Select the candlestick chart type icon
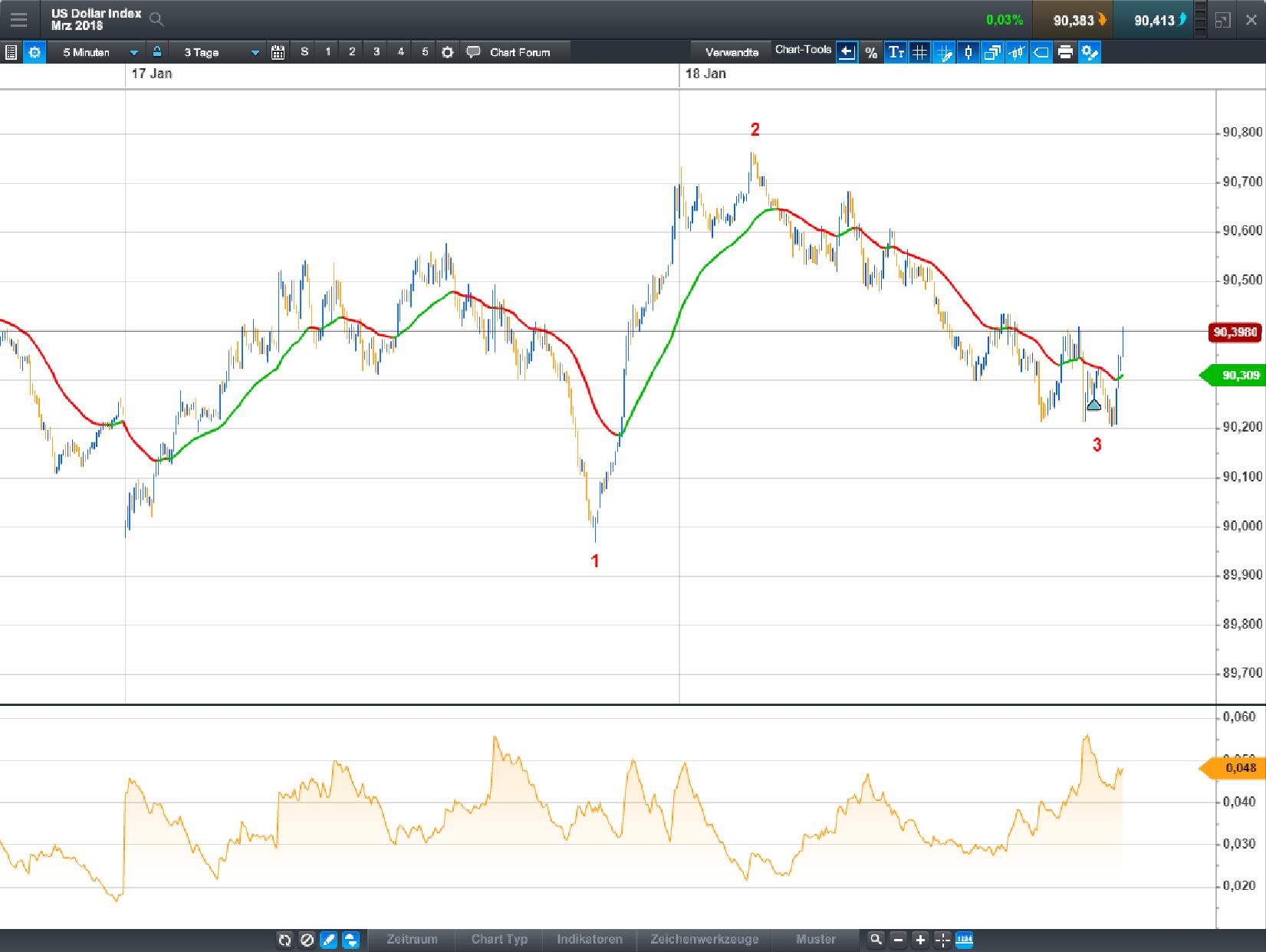 (x=968, y=52)
